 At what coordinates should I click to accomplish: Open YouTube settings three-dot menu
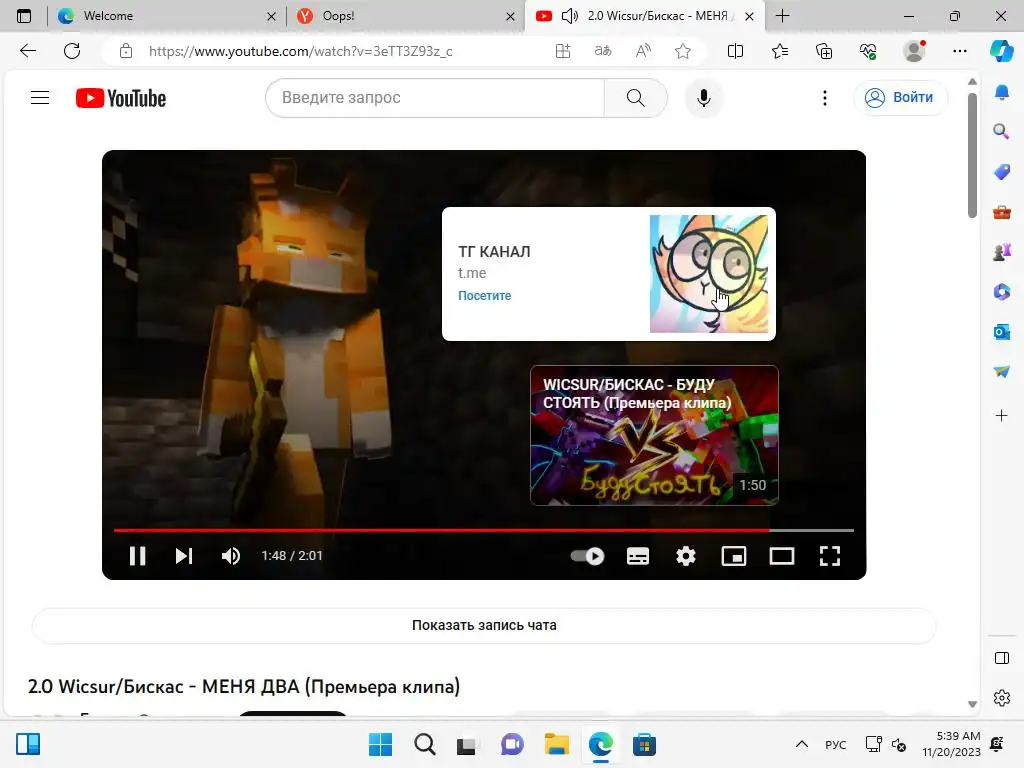tap(825, 98)
